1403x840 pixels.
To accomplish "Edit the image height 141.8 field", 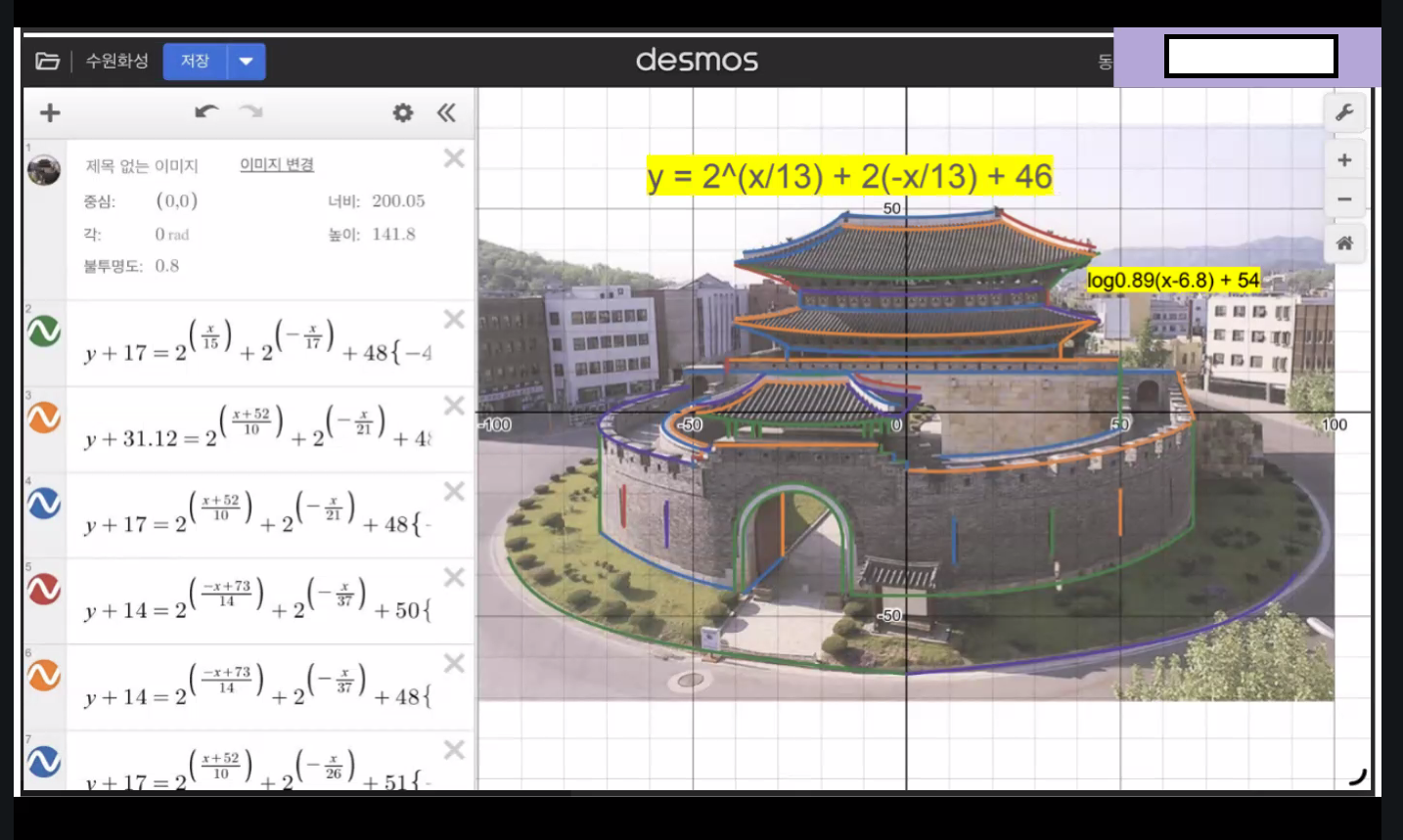I will click(393, 234).
